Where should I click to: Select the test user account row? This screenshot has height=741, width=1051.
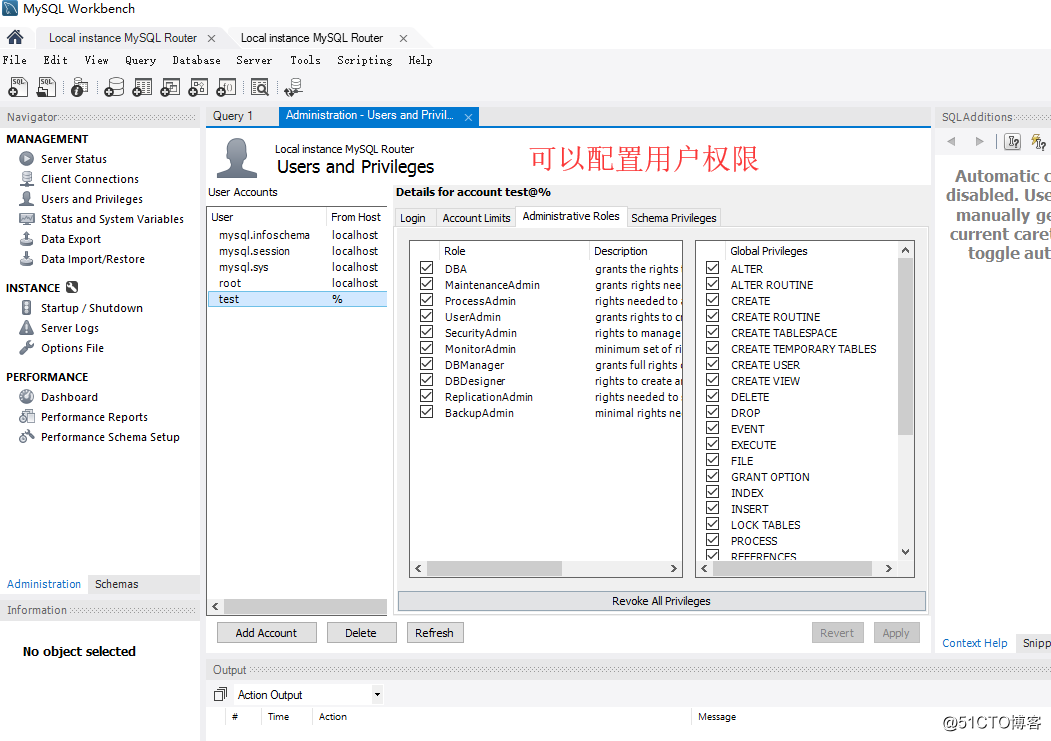[298, 299]
